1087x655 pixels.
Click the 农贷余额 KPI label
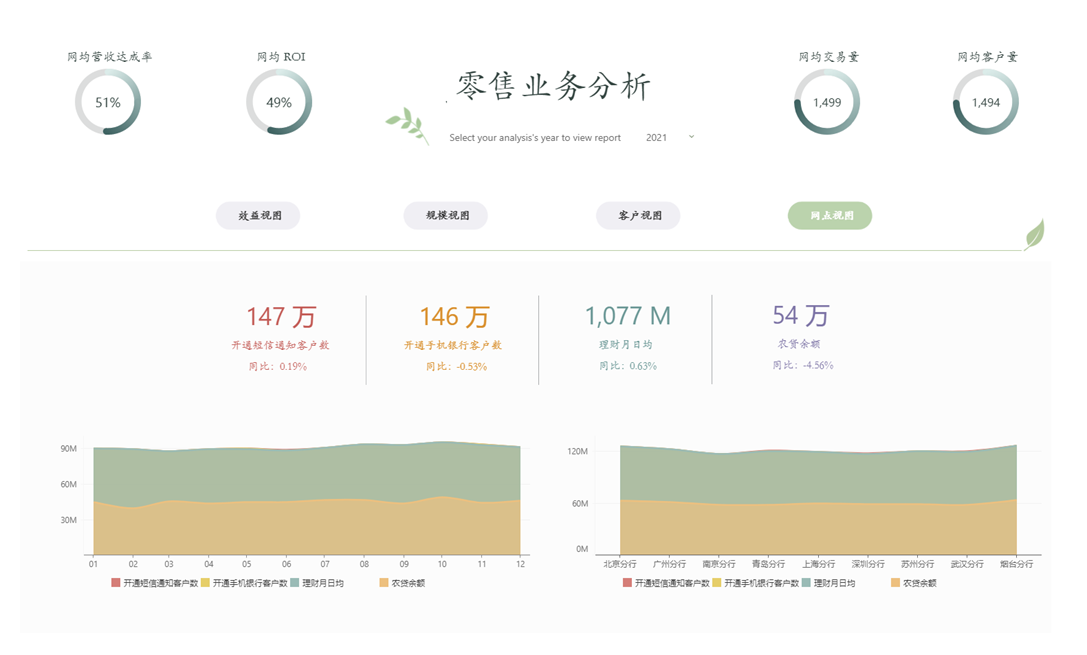(799, 344)
